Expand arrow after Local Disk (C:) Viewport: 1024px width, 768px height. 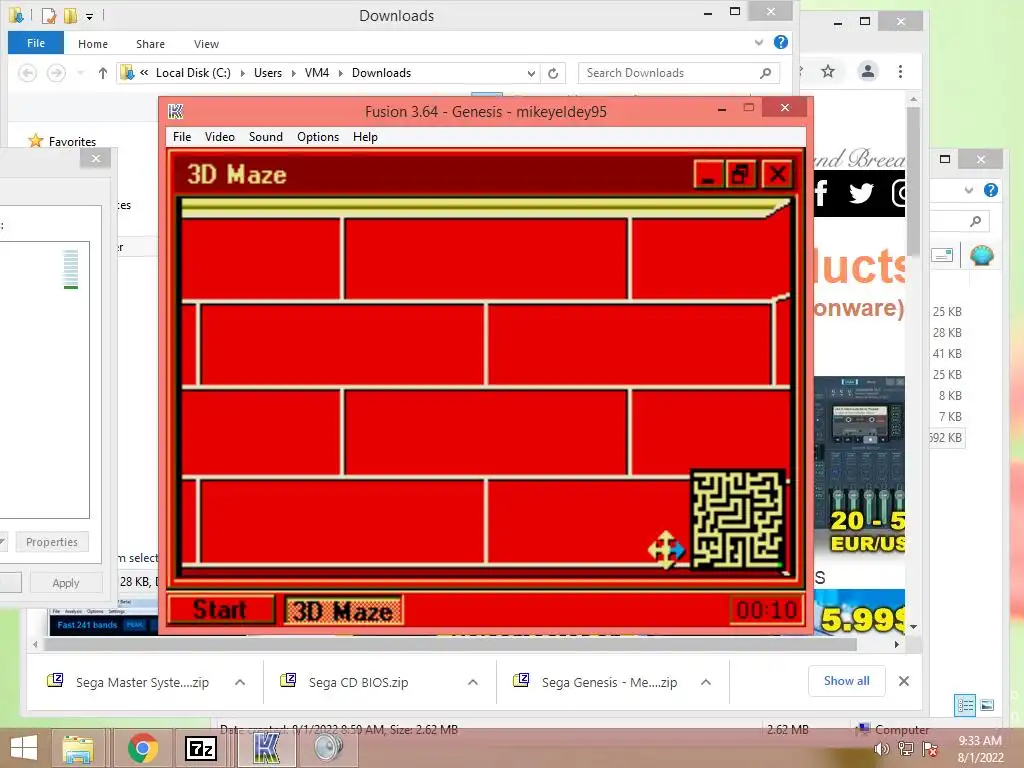coord(242,73)
